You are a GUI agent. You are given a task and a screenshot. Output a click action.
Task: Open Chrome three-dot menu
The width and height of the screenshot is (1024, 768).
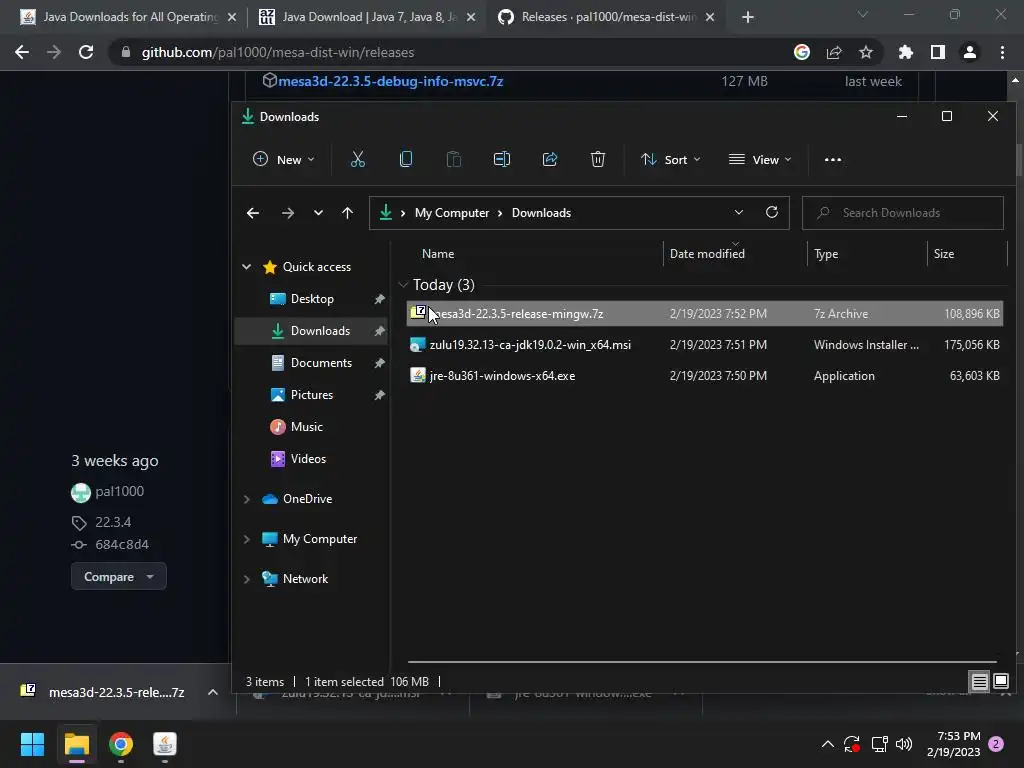(x=1002, y=52)
